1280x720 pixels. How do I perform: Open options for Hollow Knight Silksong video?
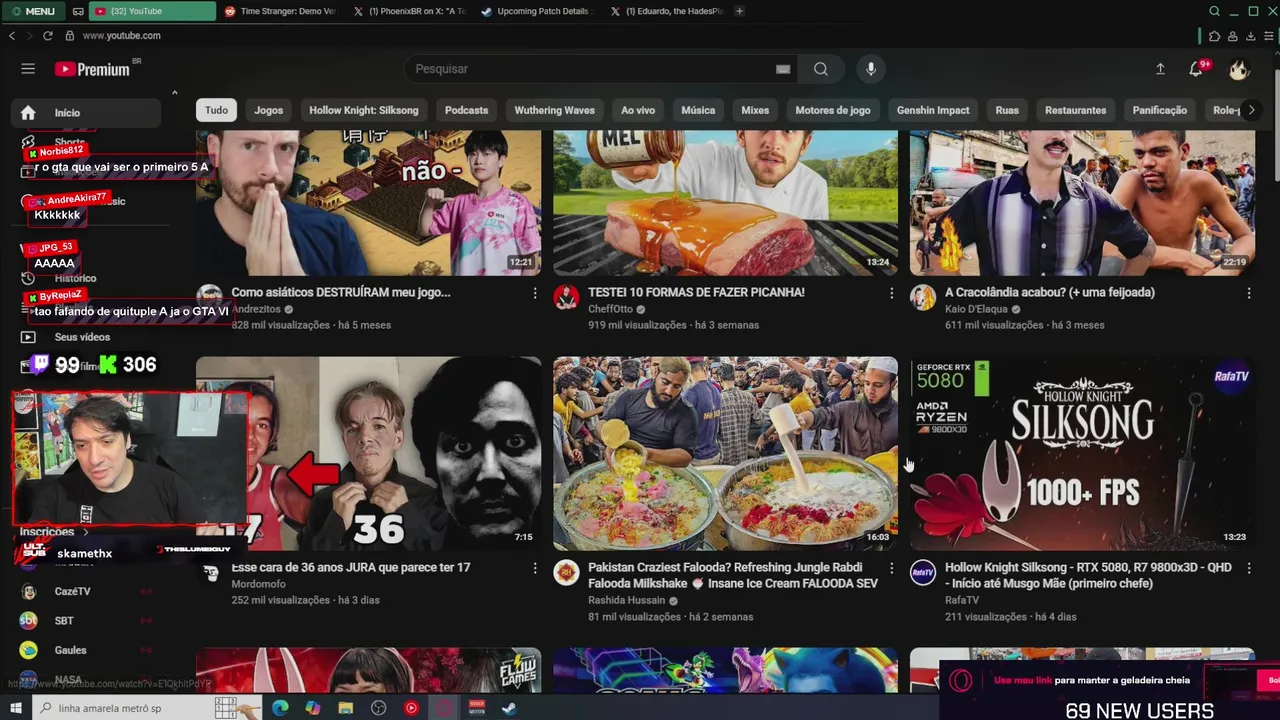1249,568
